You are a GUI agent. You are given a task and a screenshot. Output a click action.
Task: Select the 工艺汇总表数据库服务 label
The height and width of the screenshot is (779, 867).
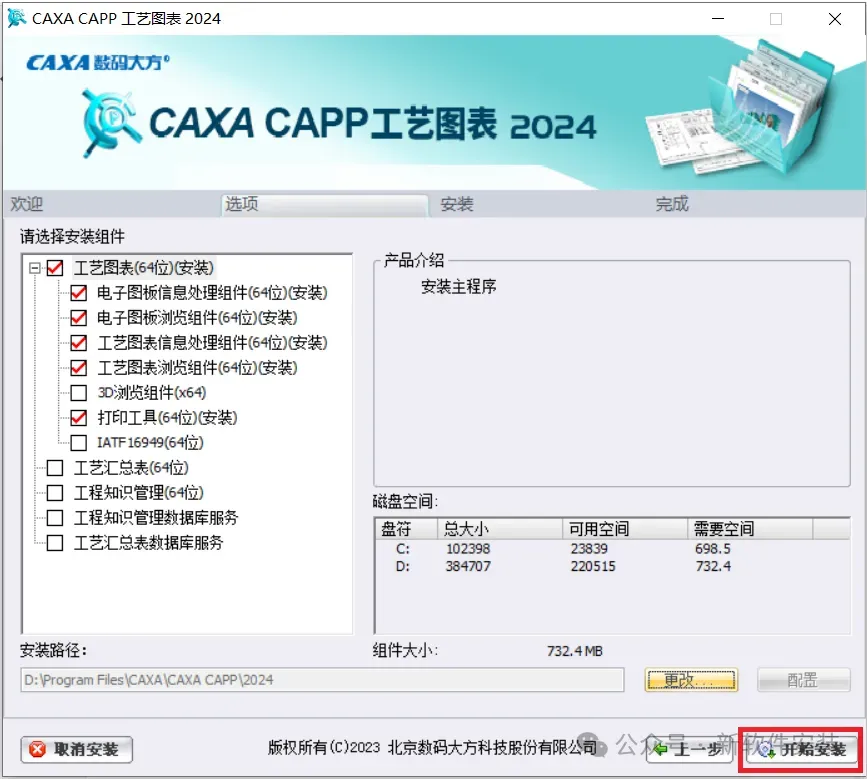[149, 542]
